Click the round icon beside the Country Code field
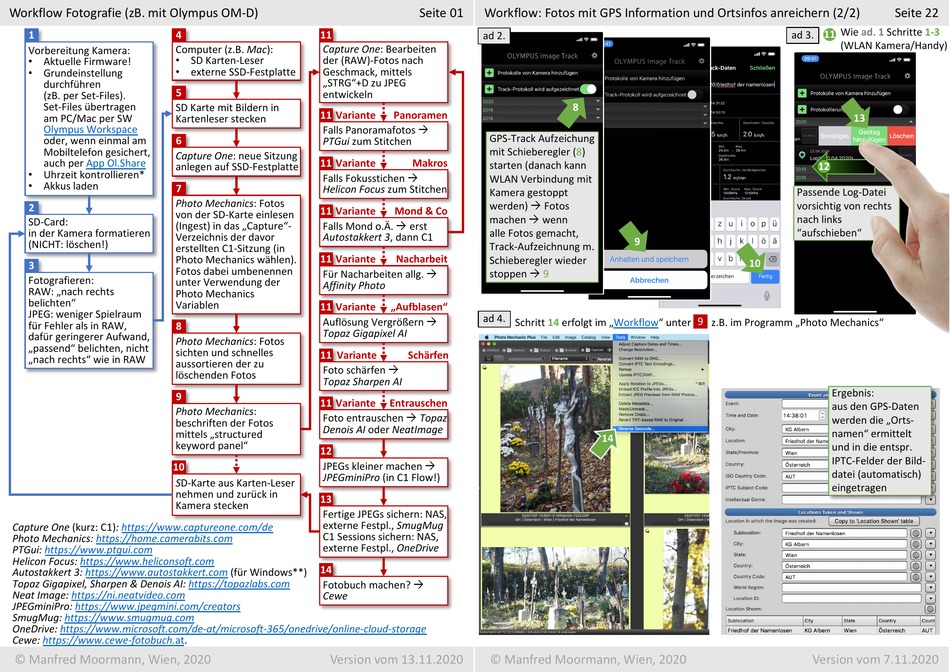 point(915,577)
